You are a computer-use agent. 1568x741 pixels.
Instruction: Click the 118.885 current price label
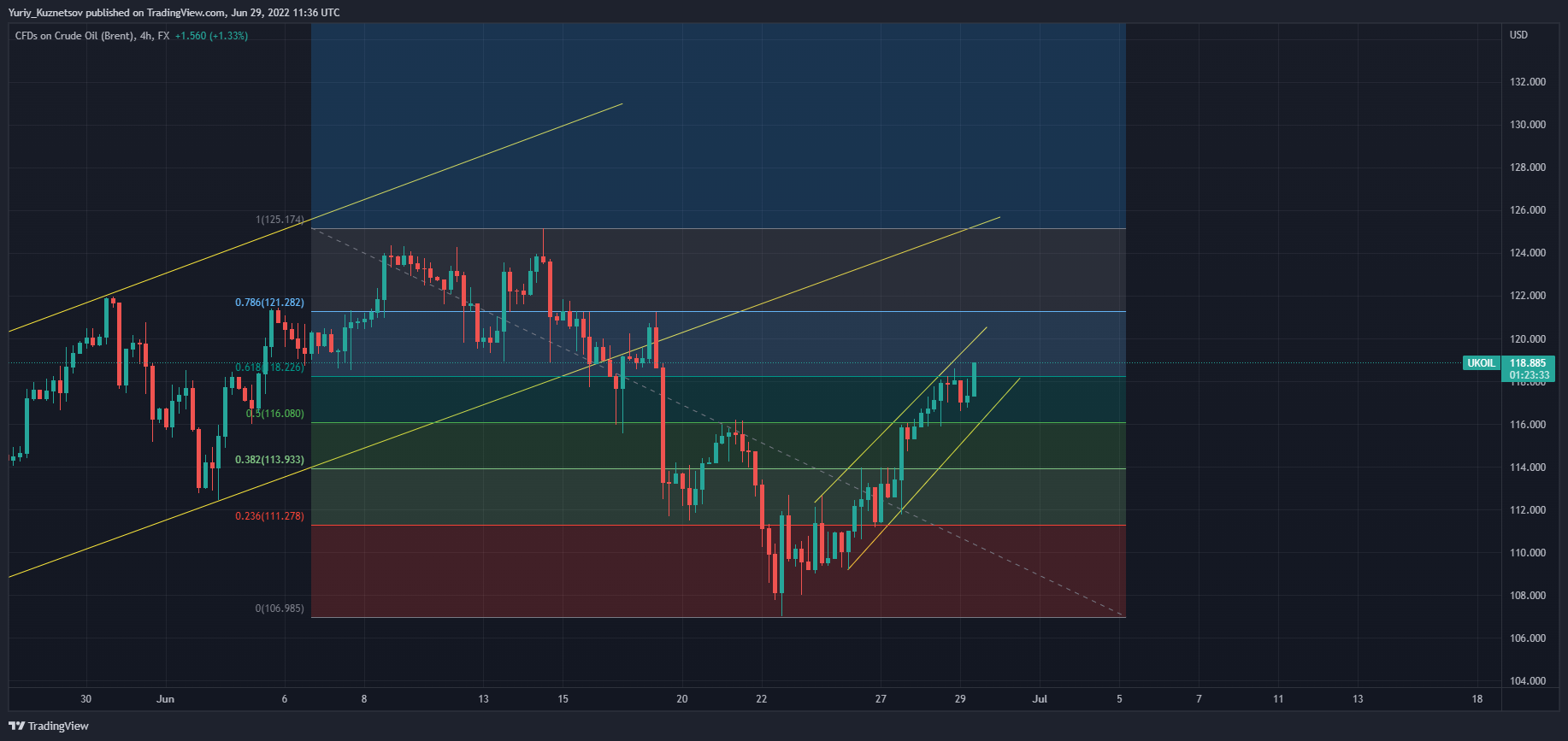[x=1528, y=363]
